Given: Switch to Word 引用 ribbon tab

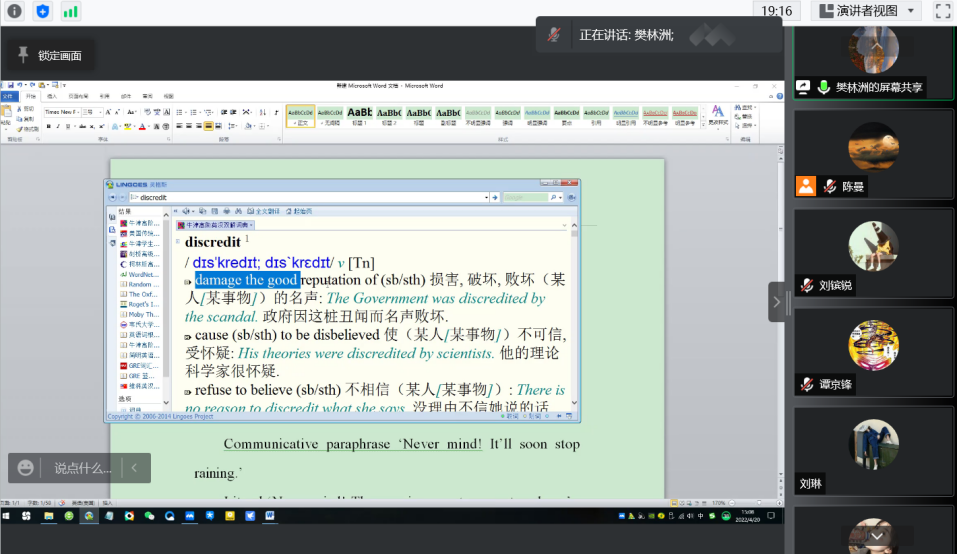Looking at the screenshot, I should 104,96.
